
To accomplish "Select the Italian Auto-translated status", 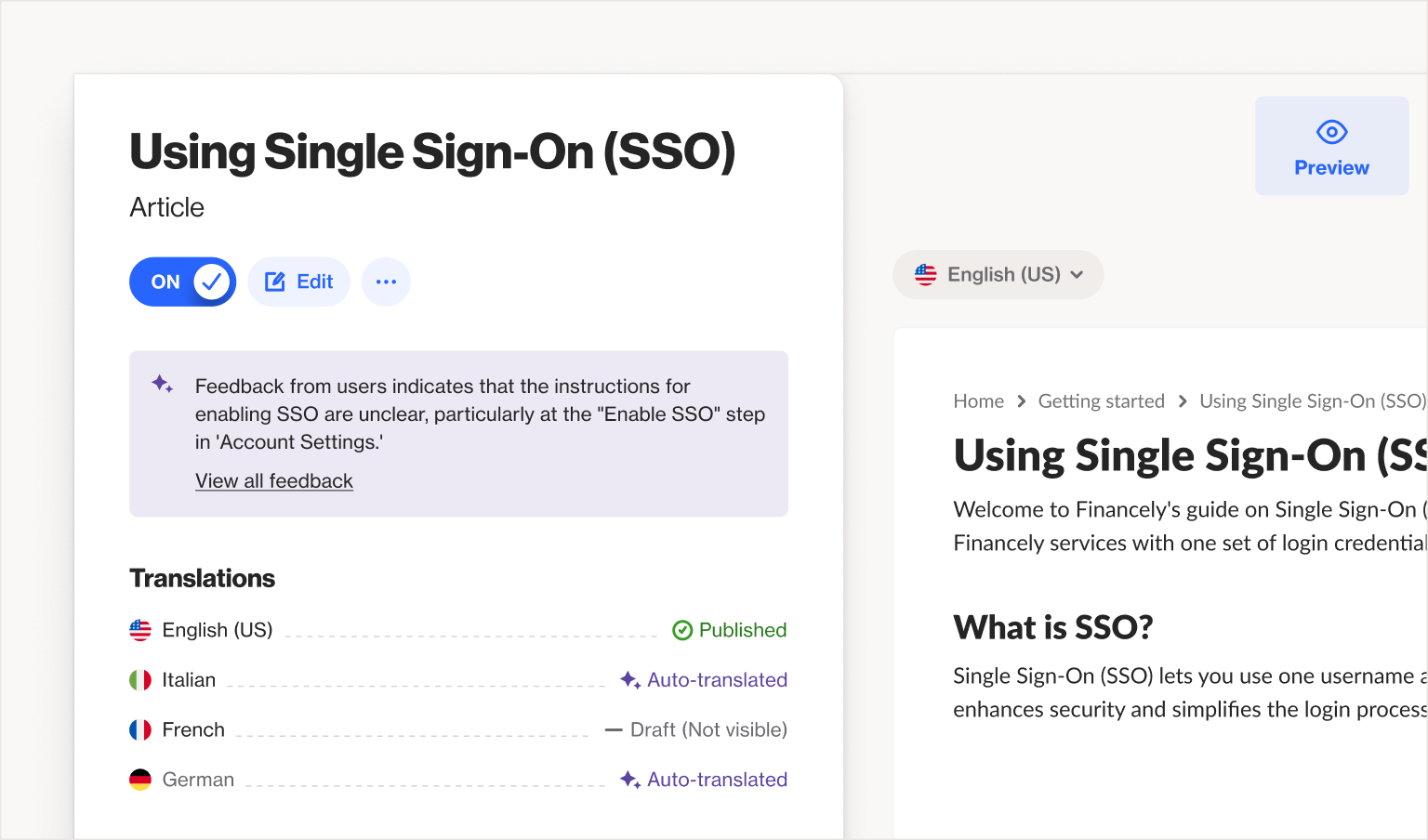I will click(716, 680).
